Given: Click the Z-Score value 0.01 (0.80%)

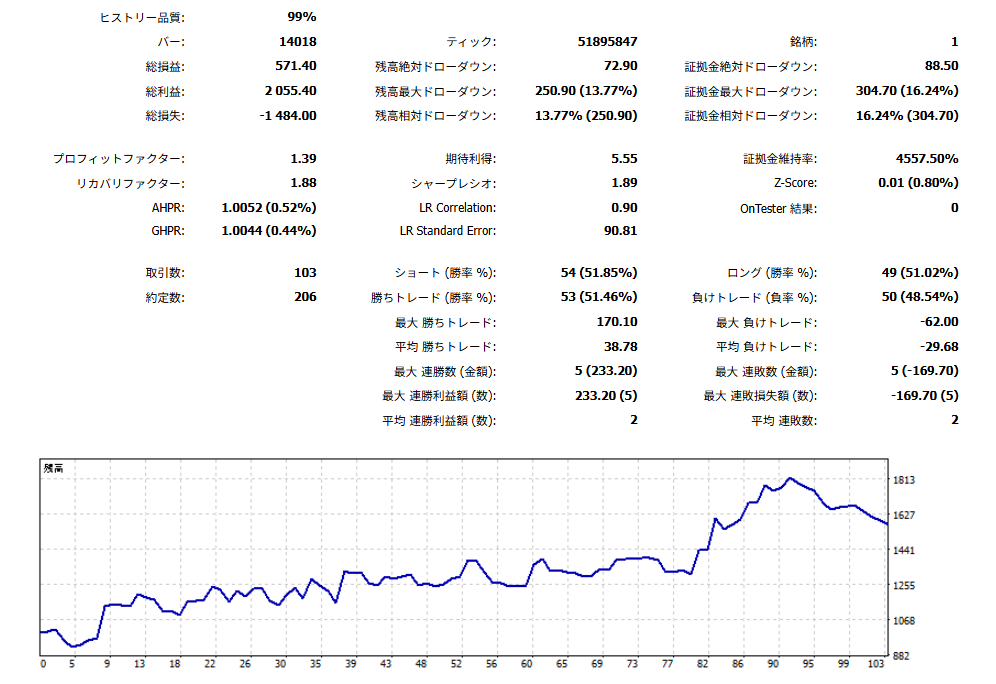Looking at the screenshot, I should pos(918,183).
